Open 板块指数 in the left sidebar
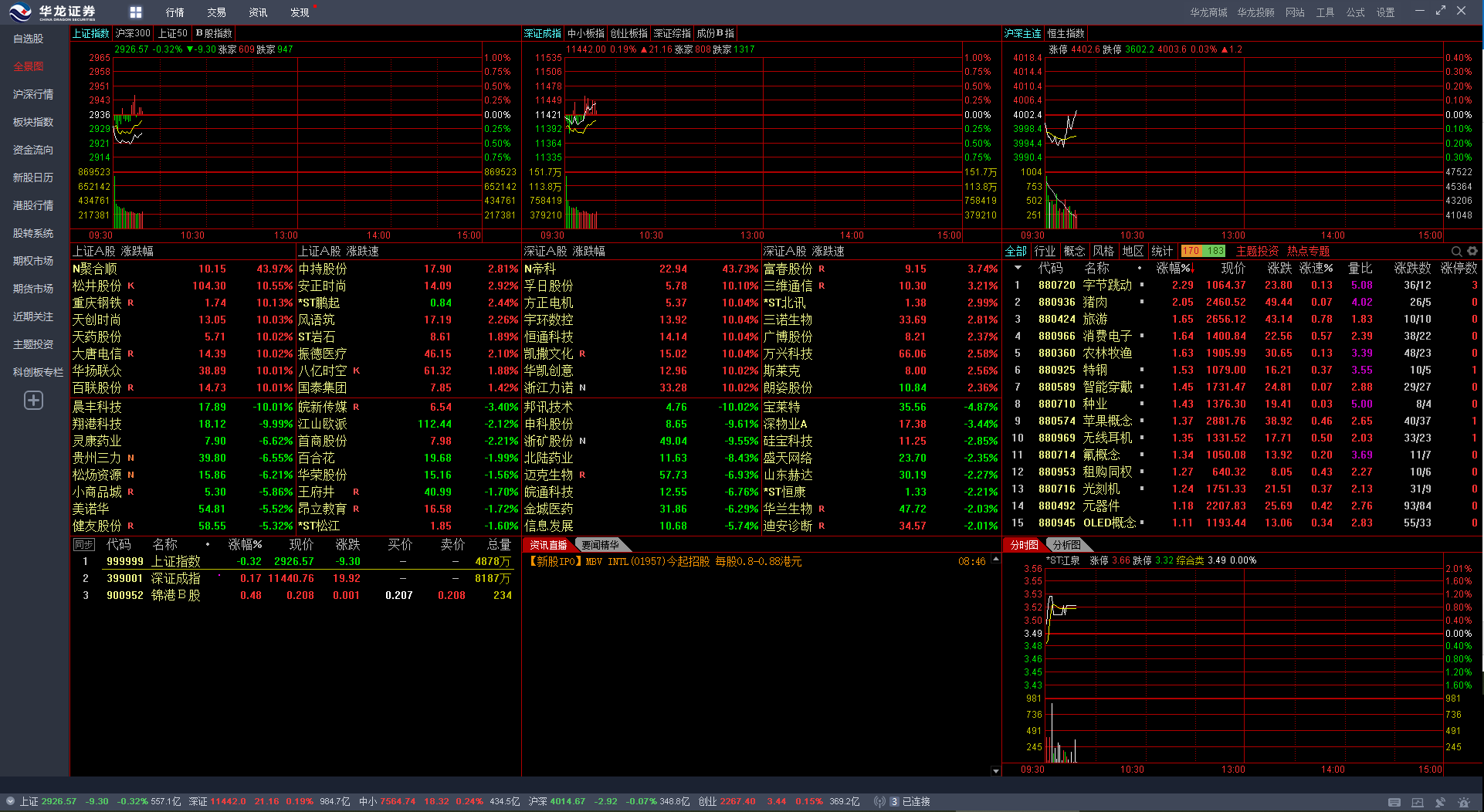 tap(33, 122)
